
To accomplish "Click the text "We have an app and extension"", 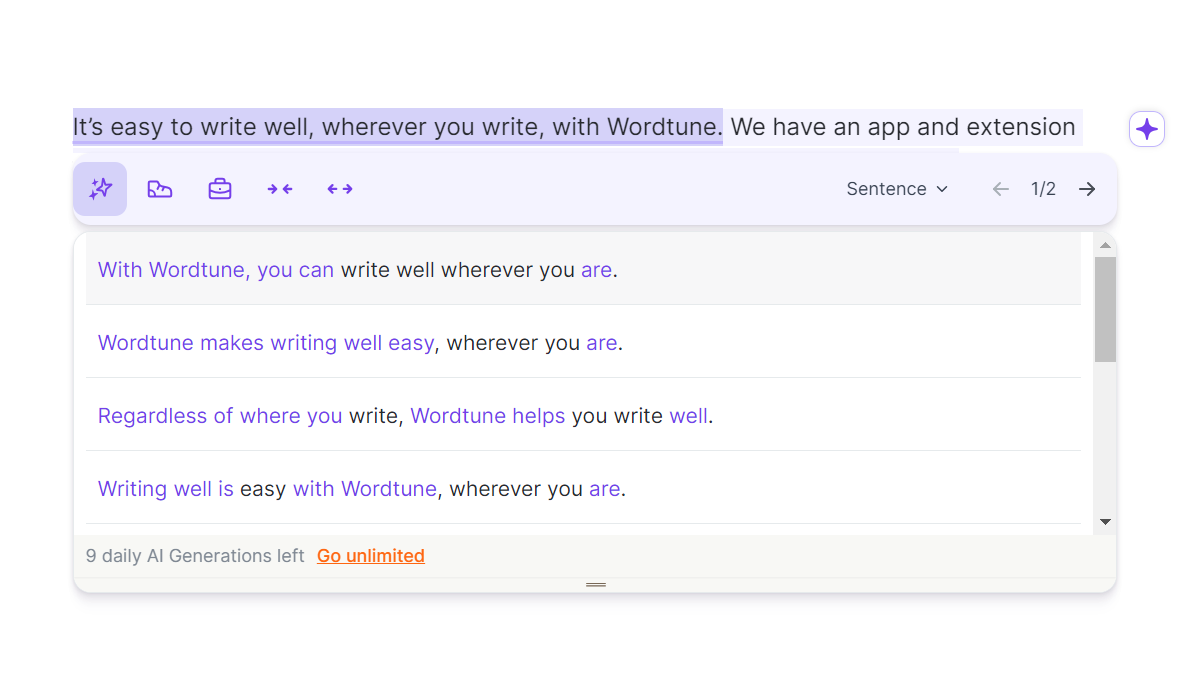I will (x=903, y=128).
